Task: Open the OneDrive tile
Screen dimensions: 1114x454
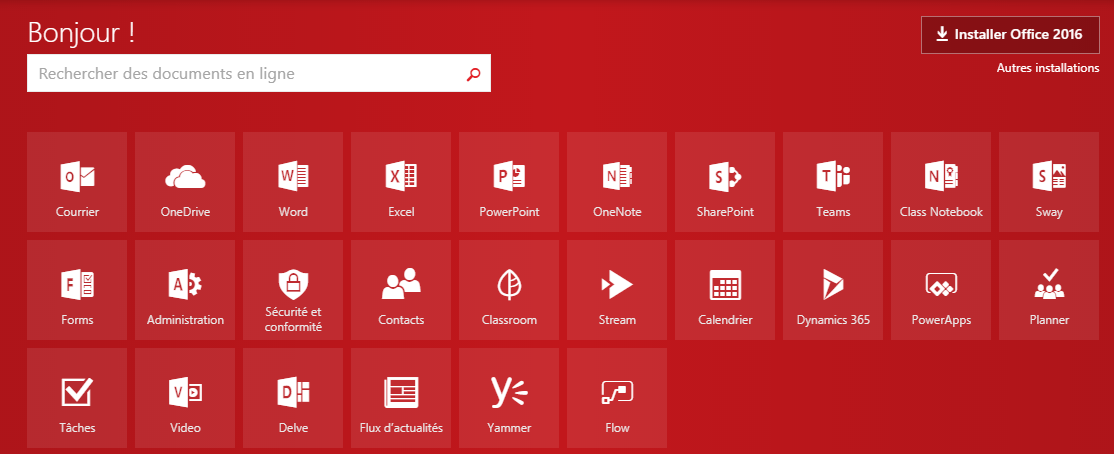Action: pyautogui.click(x=185, y=182)
